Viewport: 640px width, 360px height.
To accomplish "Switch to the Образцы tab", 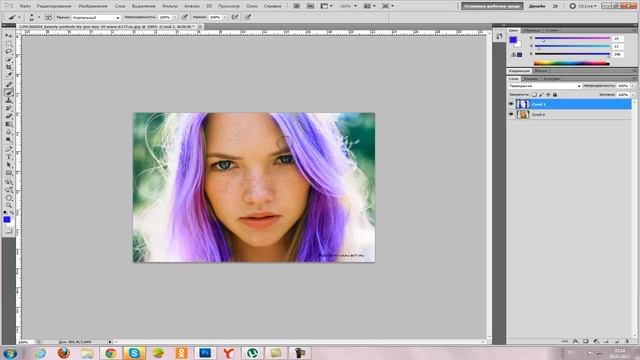I will click(532, 31).
